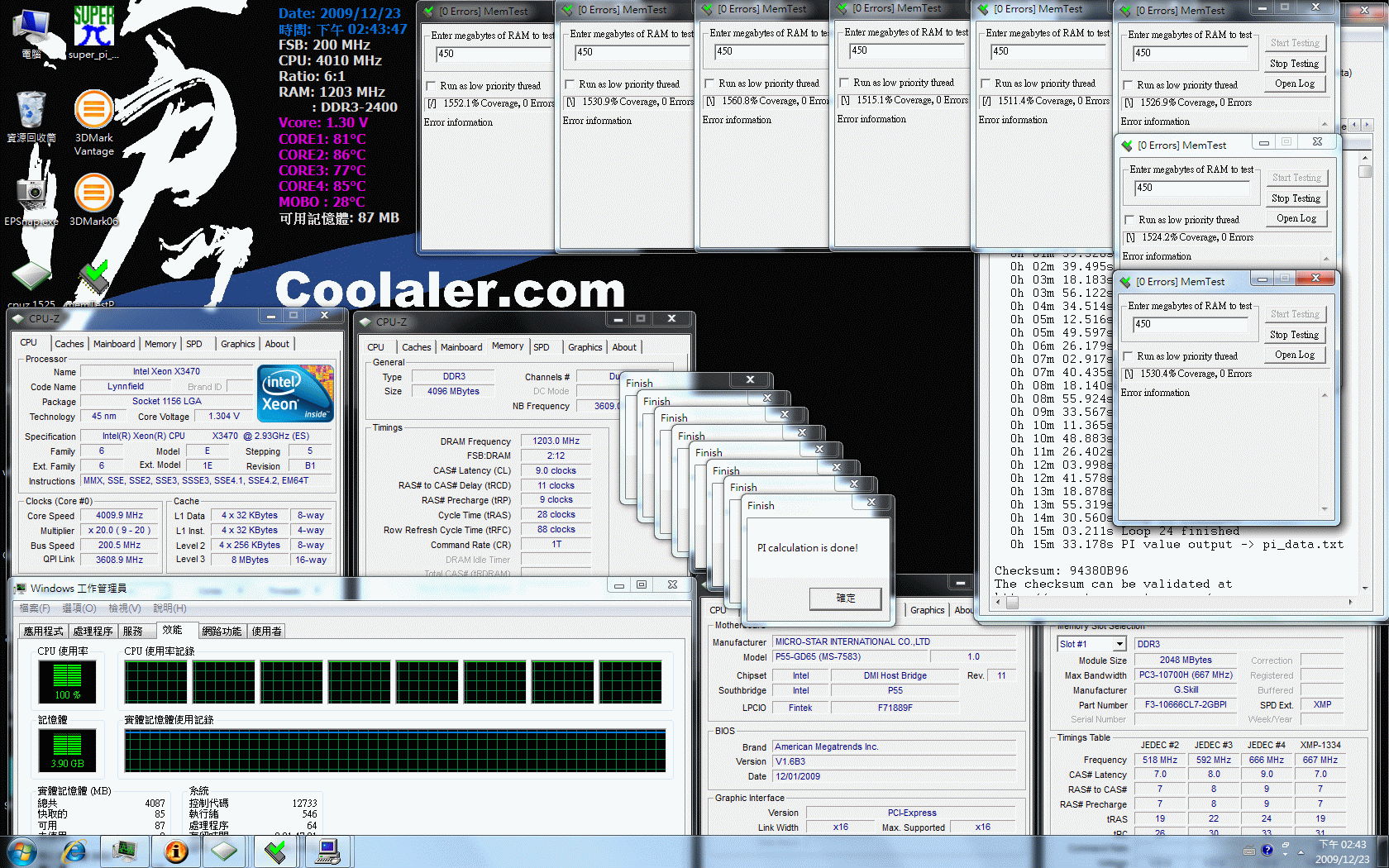
Task: Open the keyboard language tray icon
Action: coord(1249,851)
